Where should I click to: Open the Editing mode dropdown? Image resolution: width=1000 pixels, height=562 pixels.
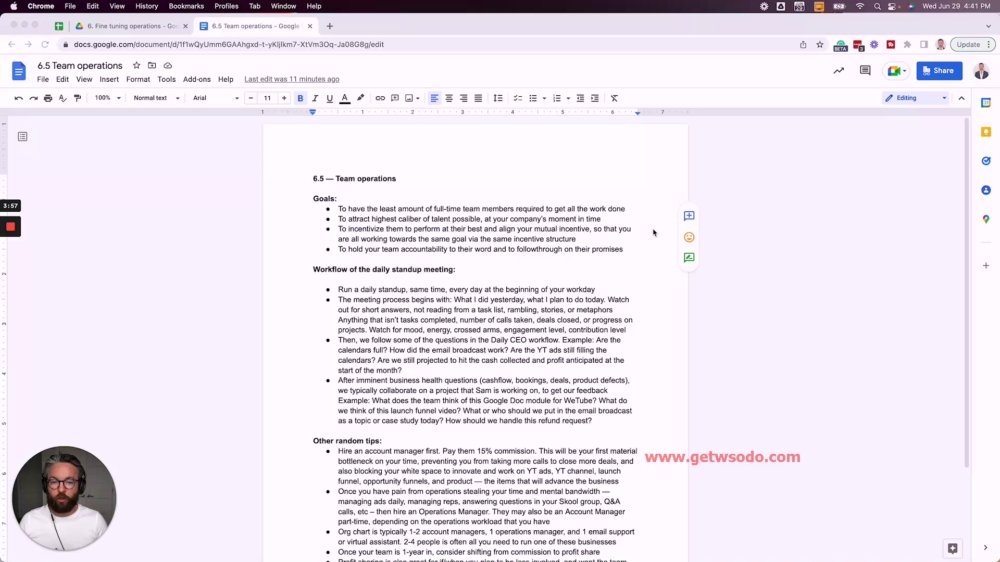pos(916,98)
